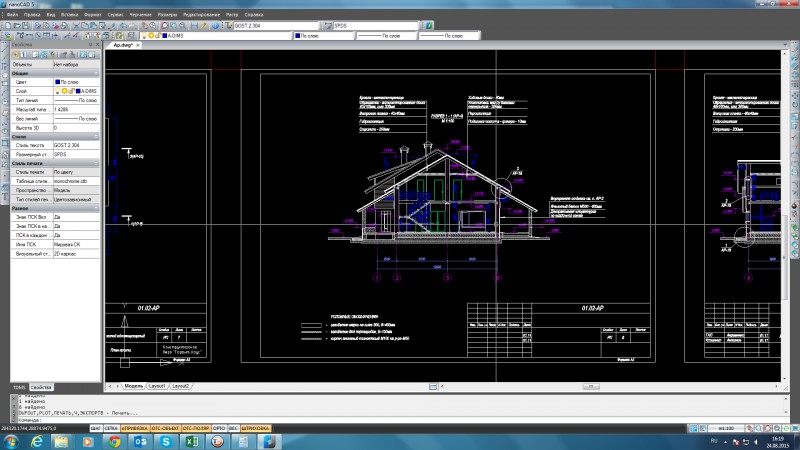
Task: Switch to TDMS panel tab
Action: click(19, 388)
